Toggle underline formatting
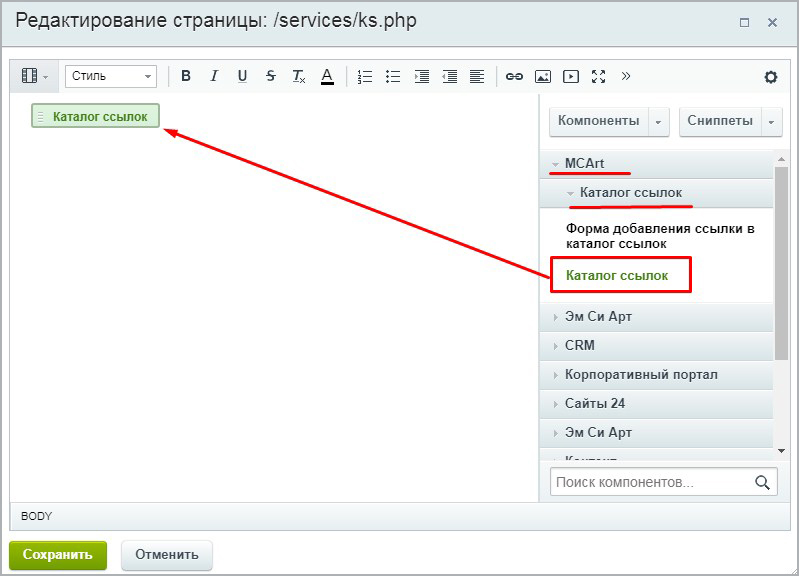 [243, 76]
